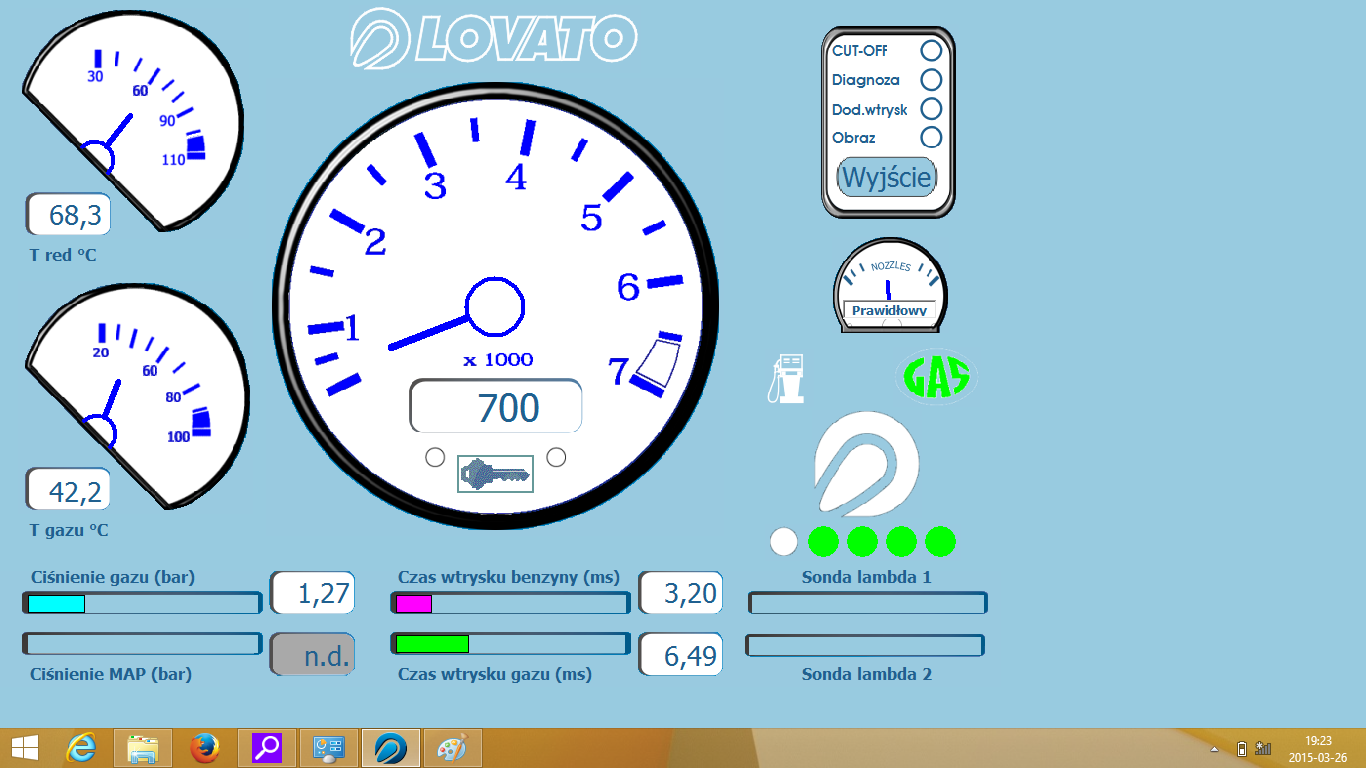Click the Czas wtrysku benzyny bar
Screen dimensions: 1366x768
click(510, 603)
